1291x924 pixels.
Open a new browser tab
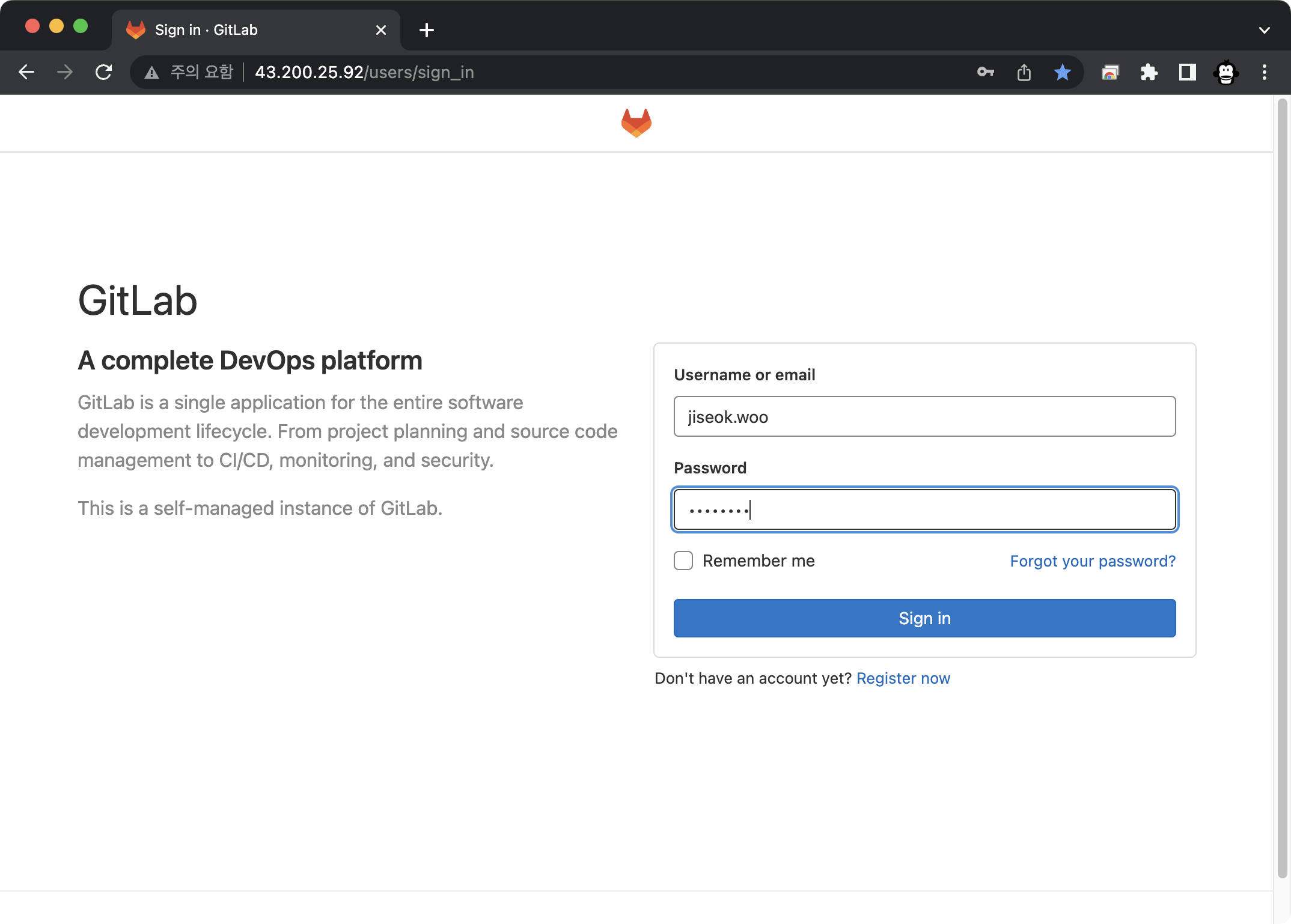point(427,30)
